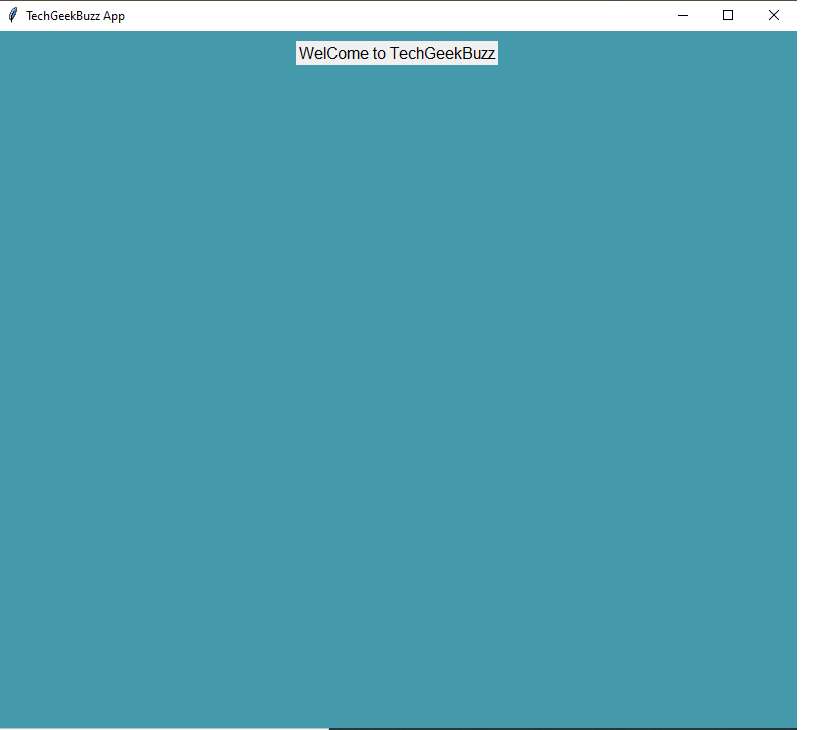Click the white strip at window's bottom-left edge
The width and height of the screenshot is (818, 730).
160,728
